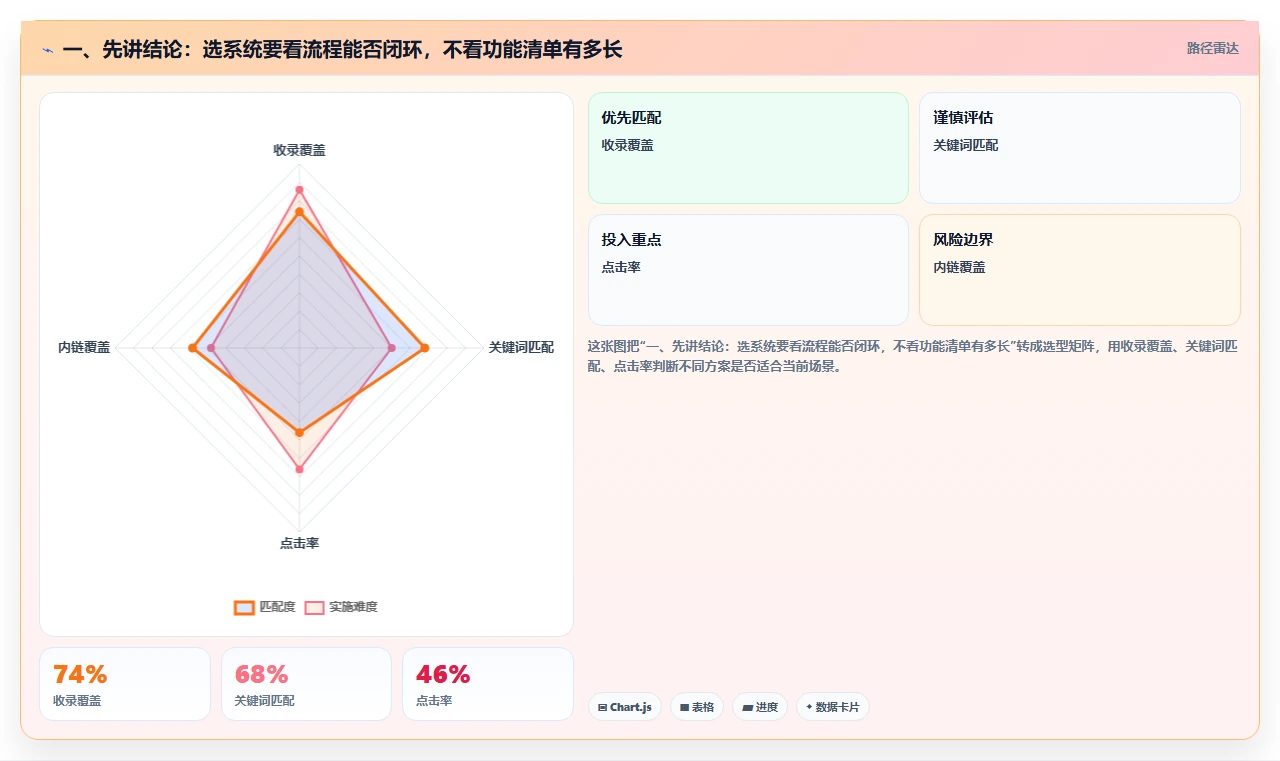The height and width of the screenshot is (761, 1280).
Task: Click the 内链覆盖 radar axis label
Action: [84, 347]
